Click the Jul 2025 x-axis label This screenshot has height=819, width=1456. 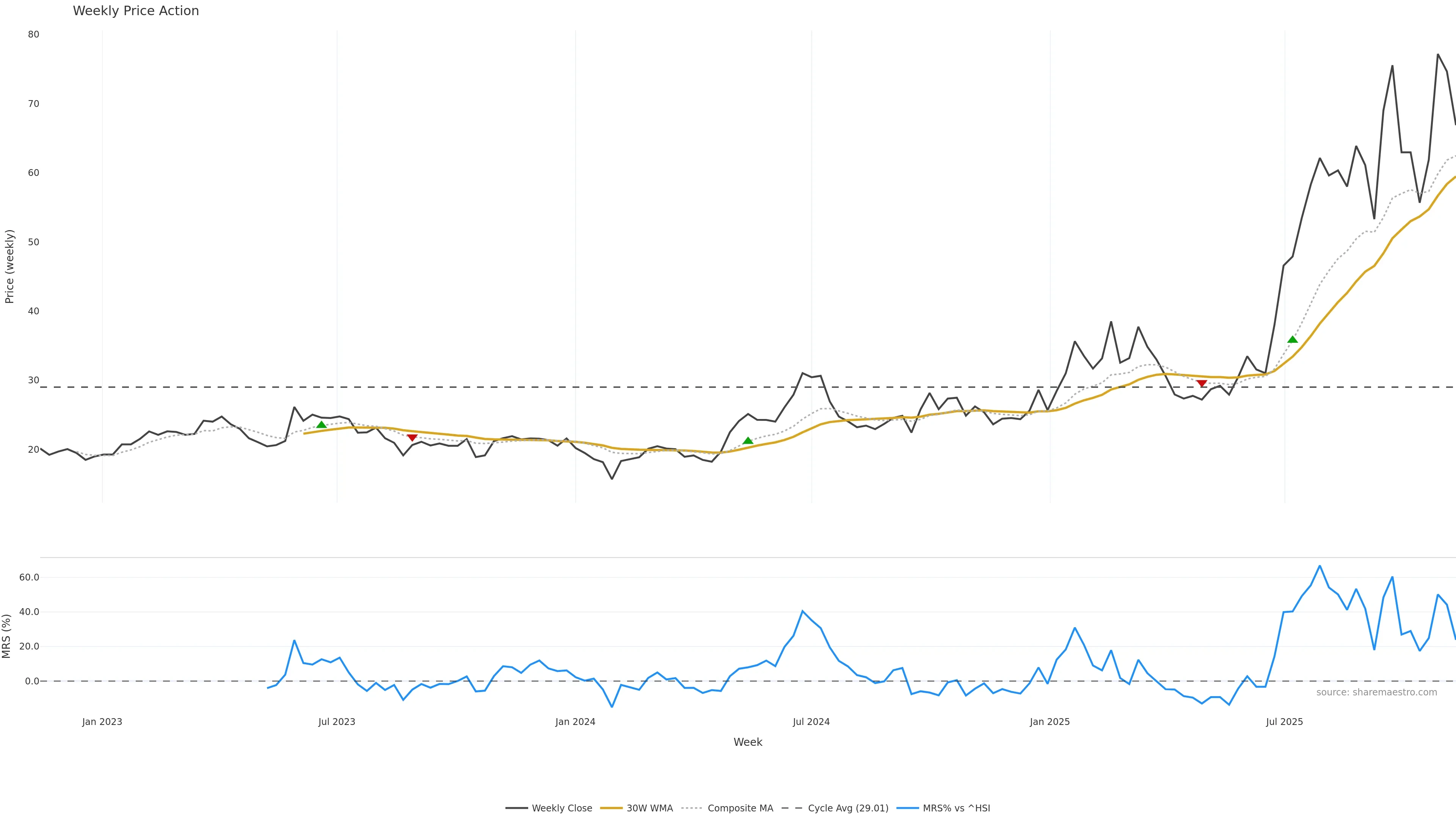pos(1284,722)
